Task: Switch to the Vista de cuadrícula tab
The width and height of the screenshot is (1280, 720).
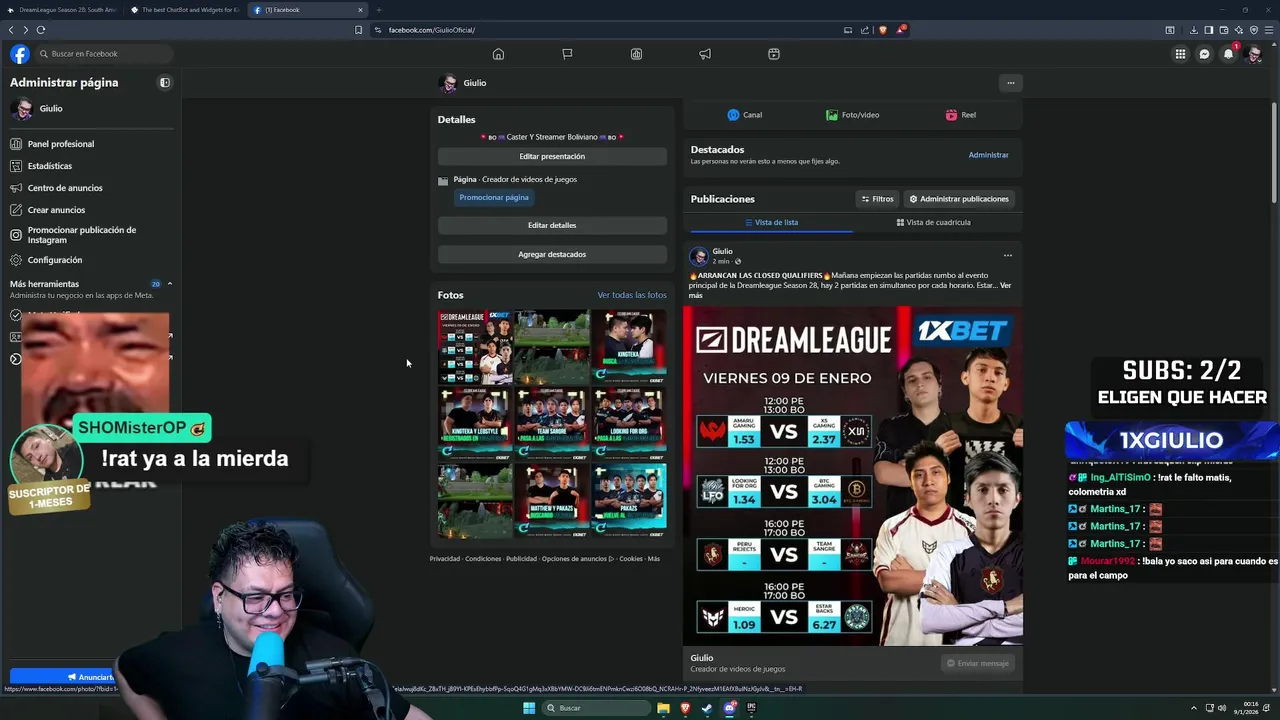Action: click(x=933, y=222)
